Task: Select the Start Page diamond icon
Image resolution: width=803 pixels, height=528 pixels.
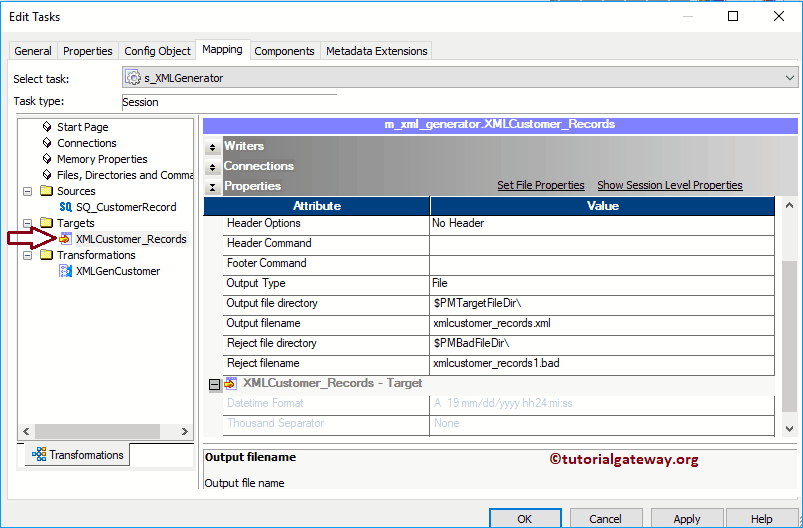Action: point(47,127)
